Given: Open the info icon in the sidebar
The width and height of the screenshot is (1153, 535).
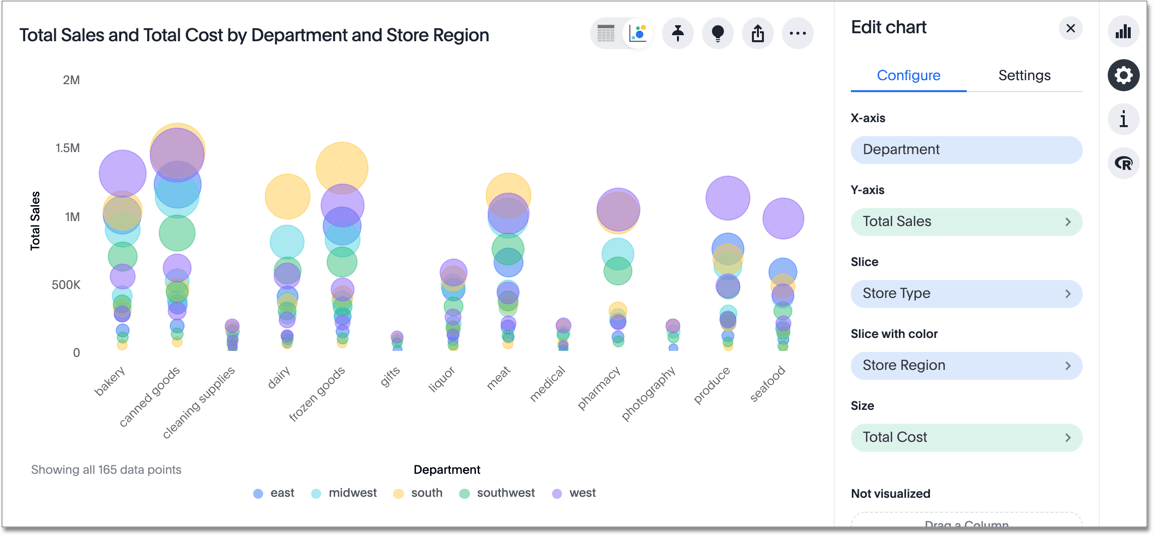Looking at the screenshot, I should pos(1123,120).
